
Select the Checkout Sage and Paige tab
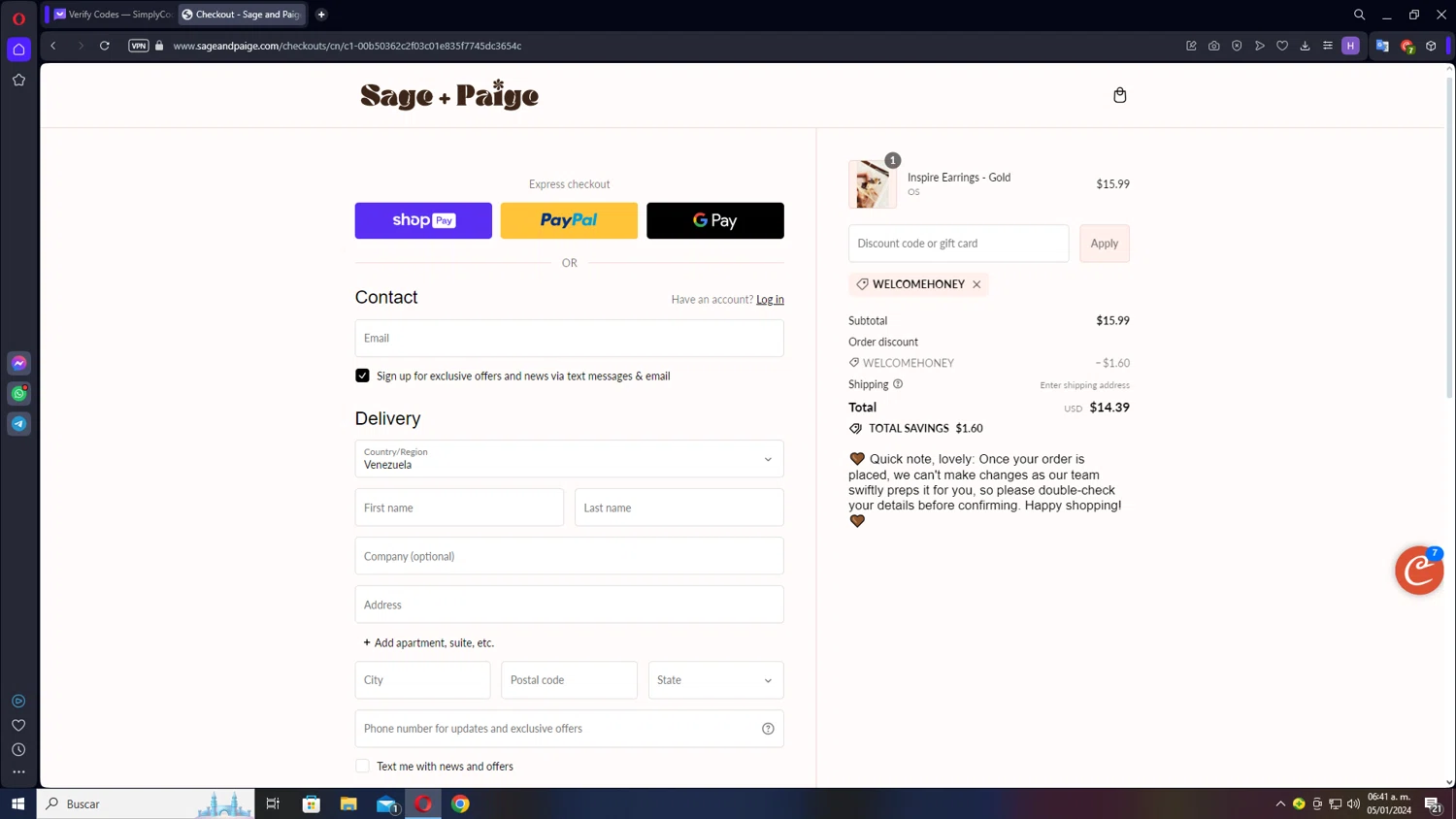[243, 15]
